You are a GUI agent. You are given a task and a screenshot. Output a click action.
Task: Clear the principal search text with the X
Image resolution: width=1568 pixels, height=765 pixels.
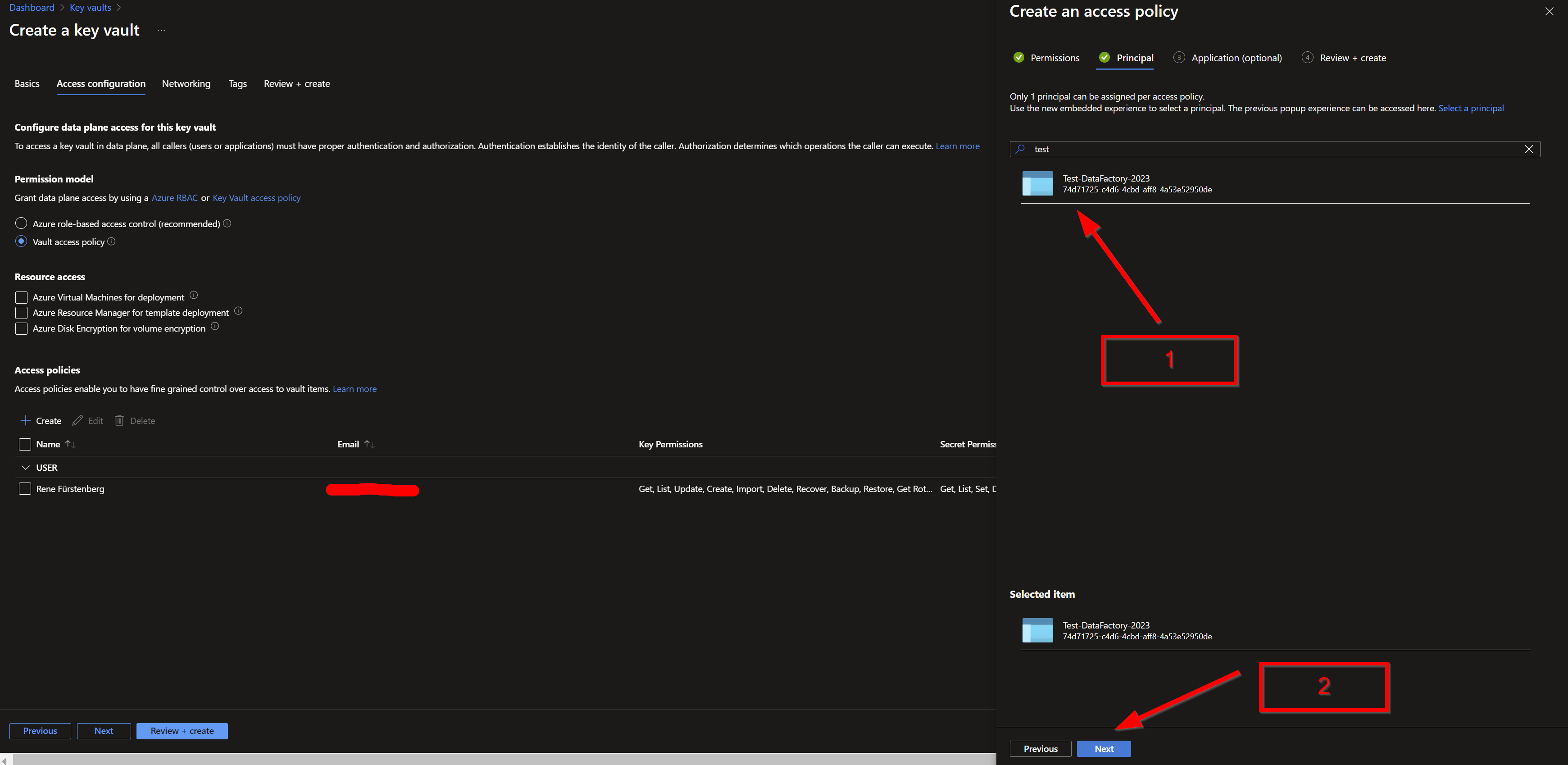tap(1528, 149)
